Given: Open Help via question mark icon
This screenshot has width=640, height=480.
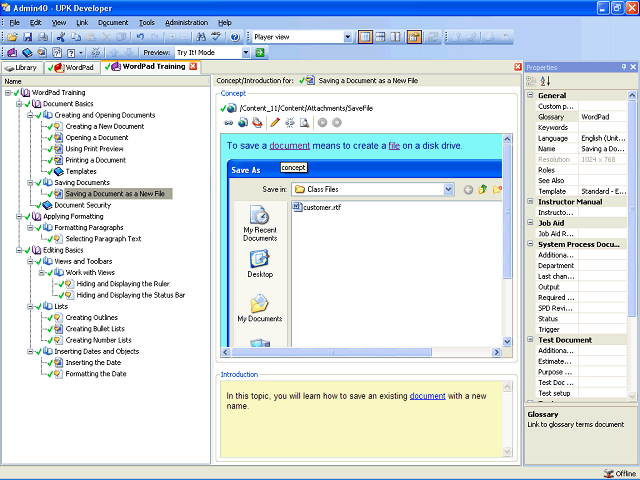Looking at the screenshot, I should 235,37.
